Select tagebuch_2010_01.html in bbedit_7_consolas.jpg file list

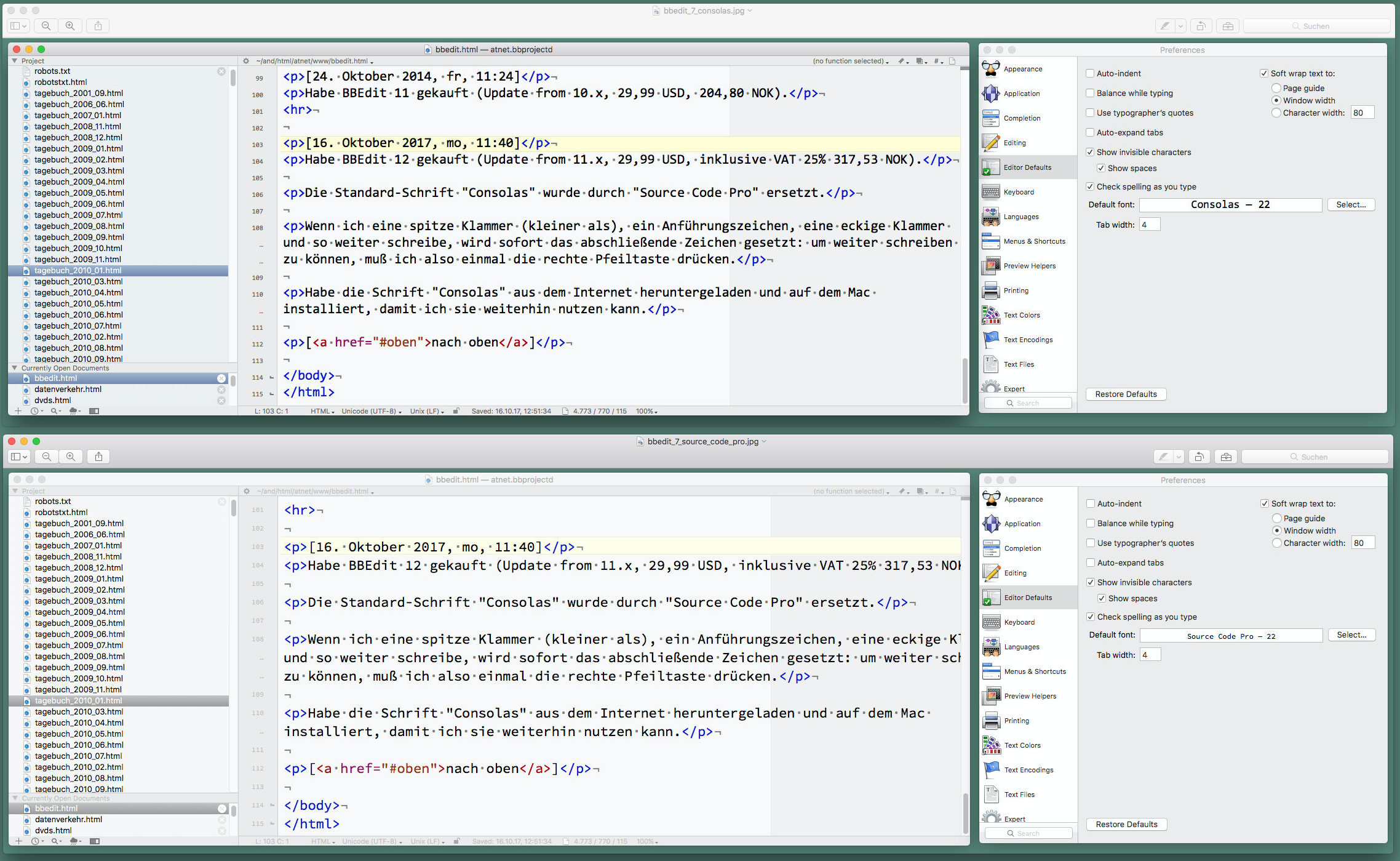click(x=118, y=270)
